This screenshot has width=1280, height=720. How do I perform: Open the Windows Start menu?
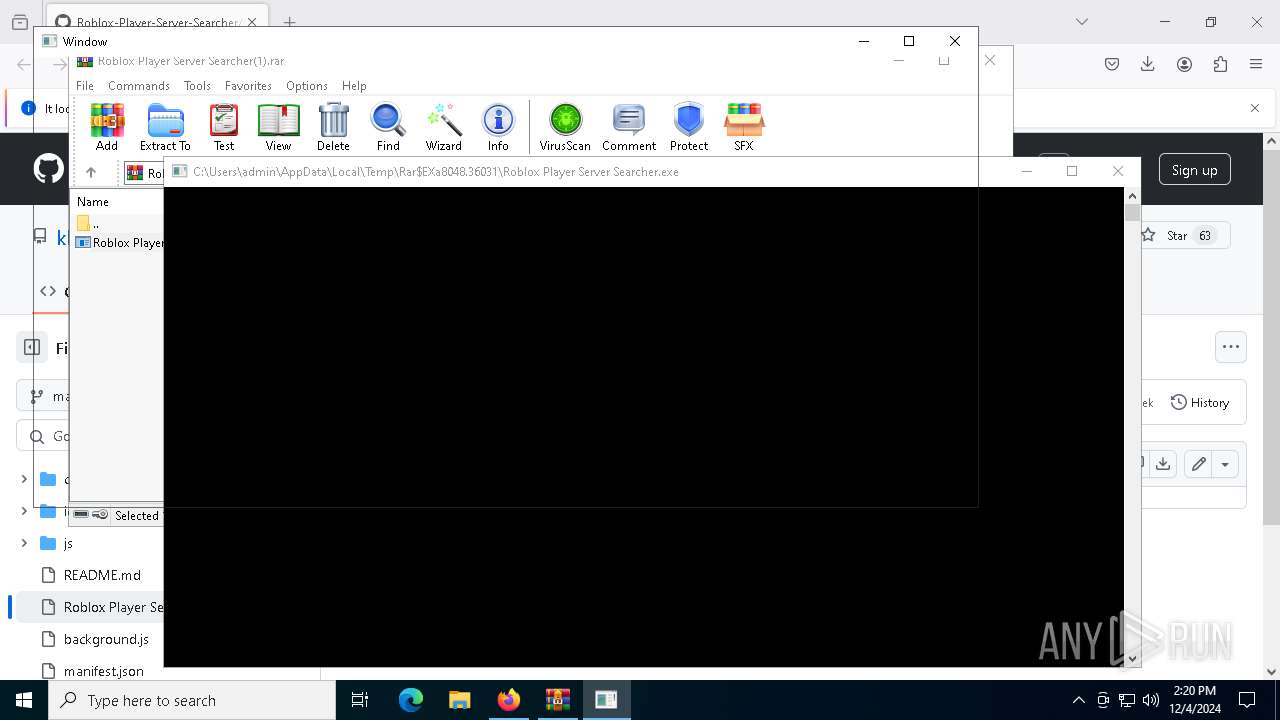click(x=24, y=700)
